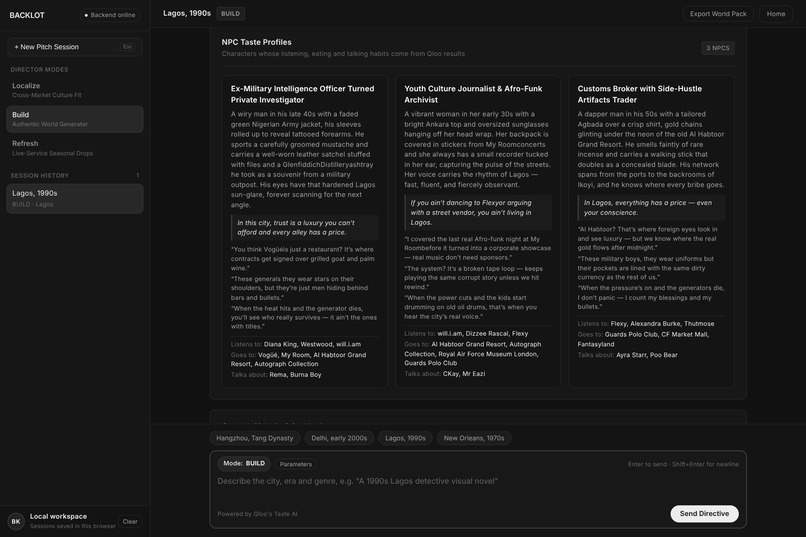Select the Localize director mode
806x537 pixels.
pyautogui.click(x=75, y=90)
